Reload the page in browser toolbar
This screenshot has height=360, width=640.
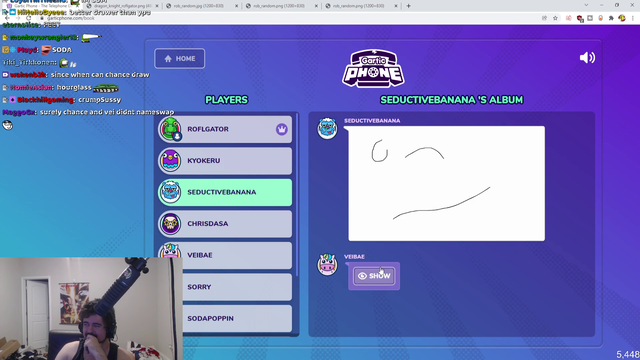(x=28, y=18)
